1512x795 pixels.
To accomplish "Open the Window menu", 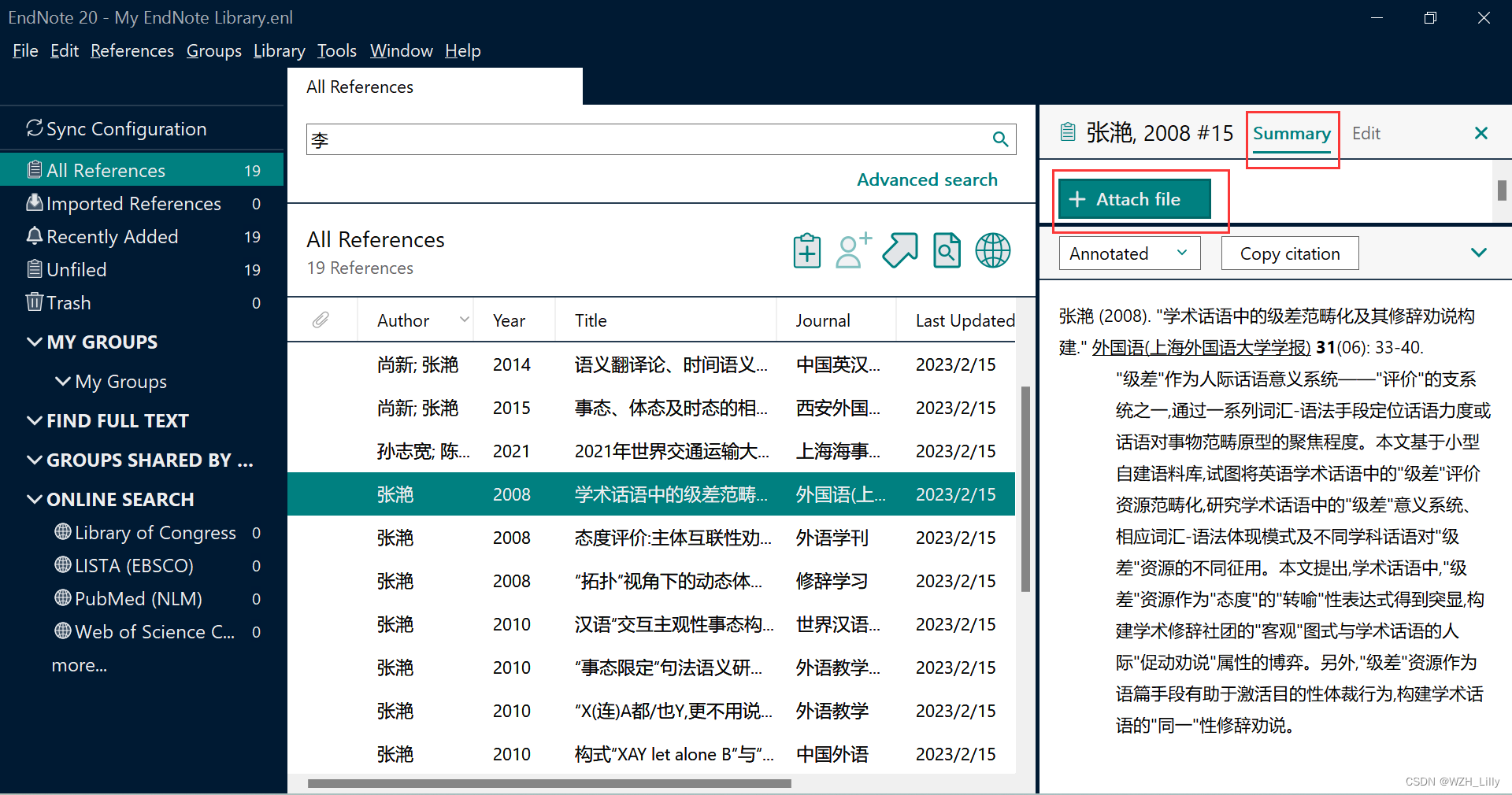I will (402, 50).
